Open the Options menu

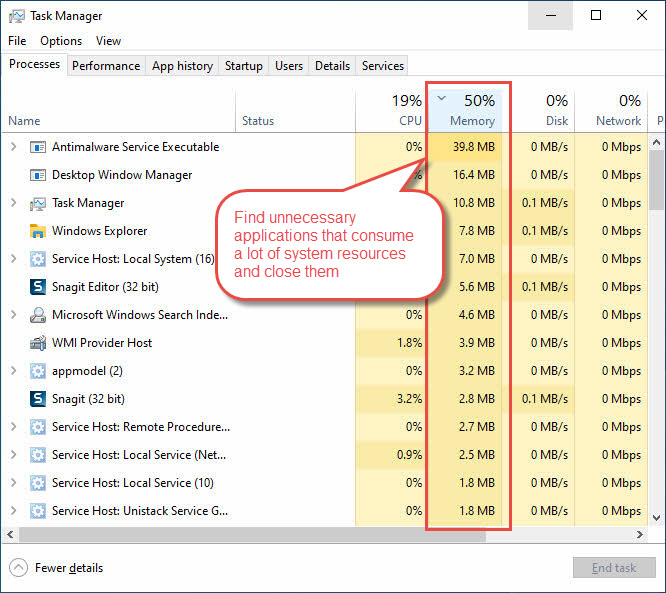point(61,41)
